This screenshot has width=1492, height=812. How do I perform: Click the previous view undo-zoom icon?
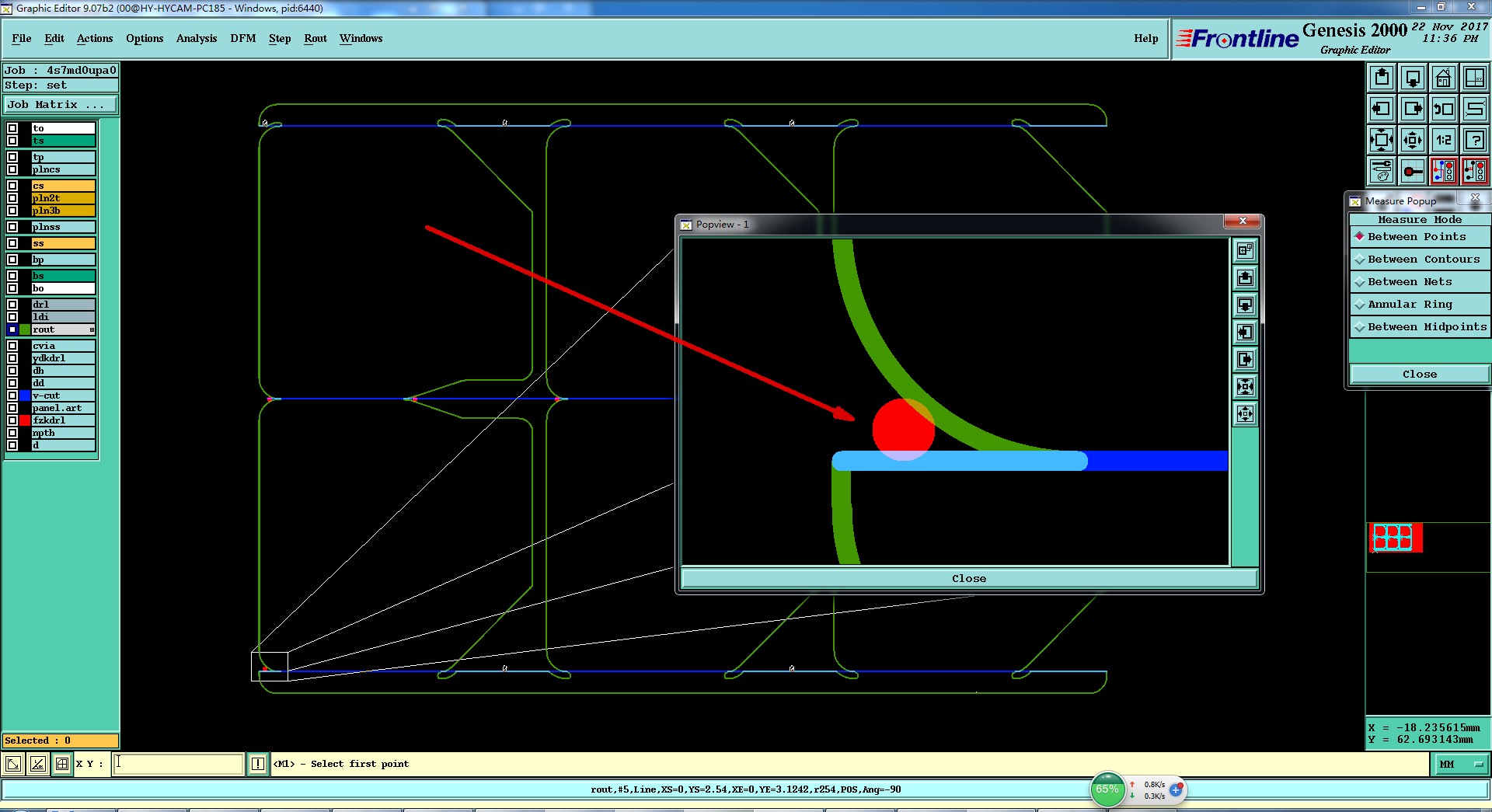coord(1444,109)
